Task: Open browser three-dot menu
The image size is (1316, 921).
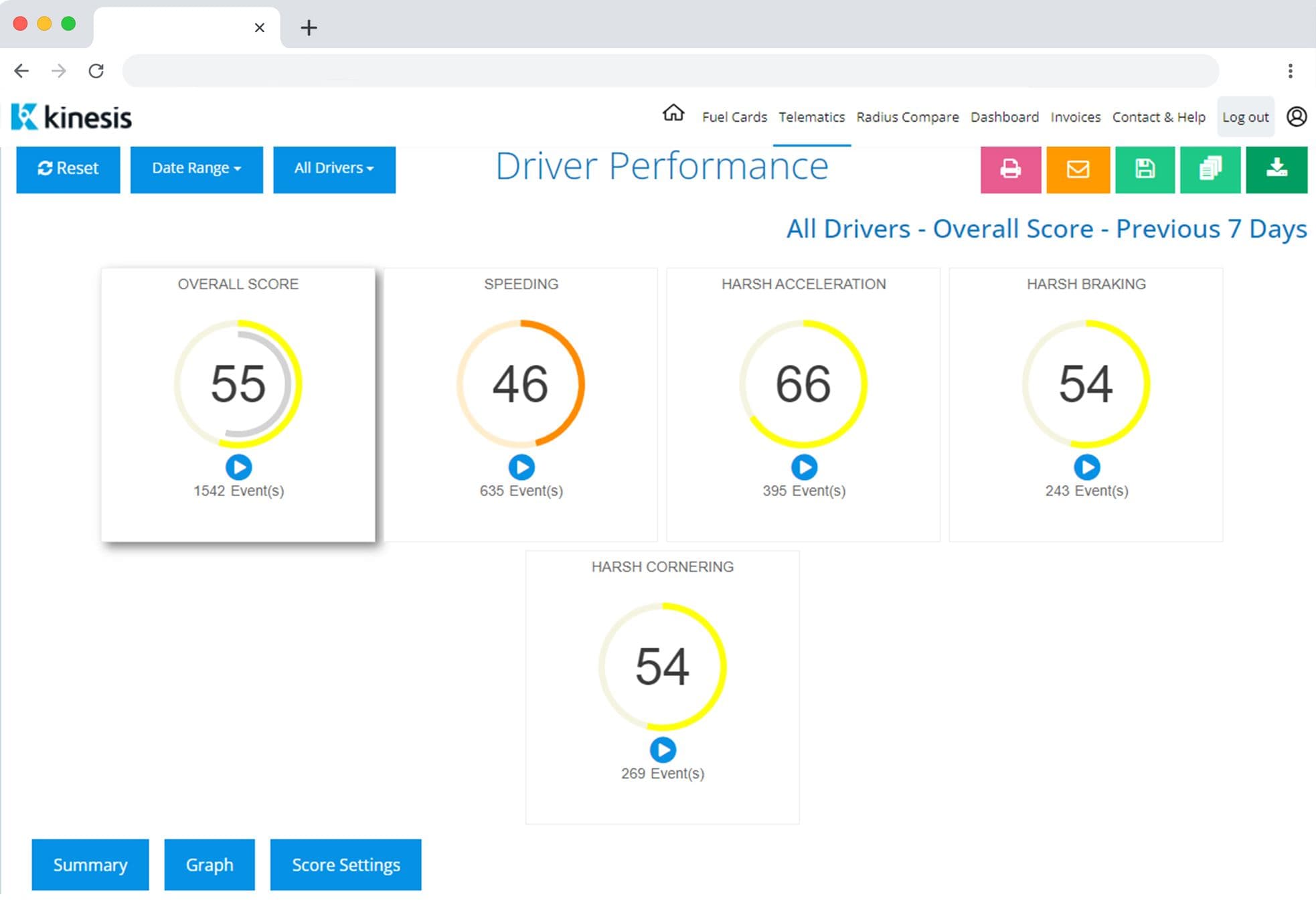Action: click(x=1290, y=71)
